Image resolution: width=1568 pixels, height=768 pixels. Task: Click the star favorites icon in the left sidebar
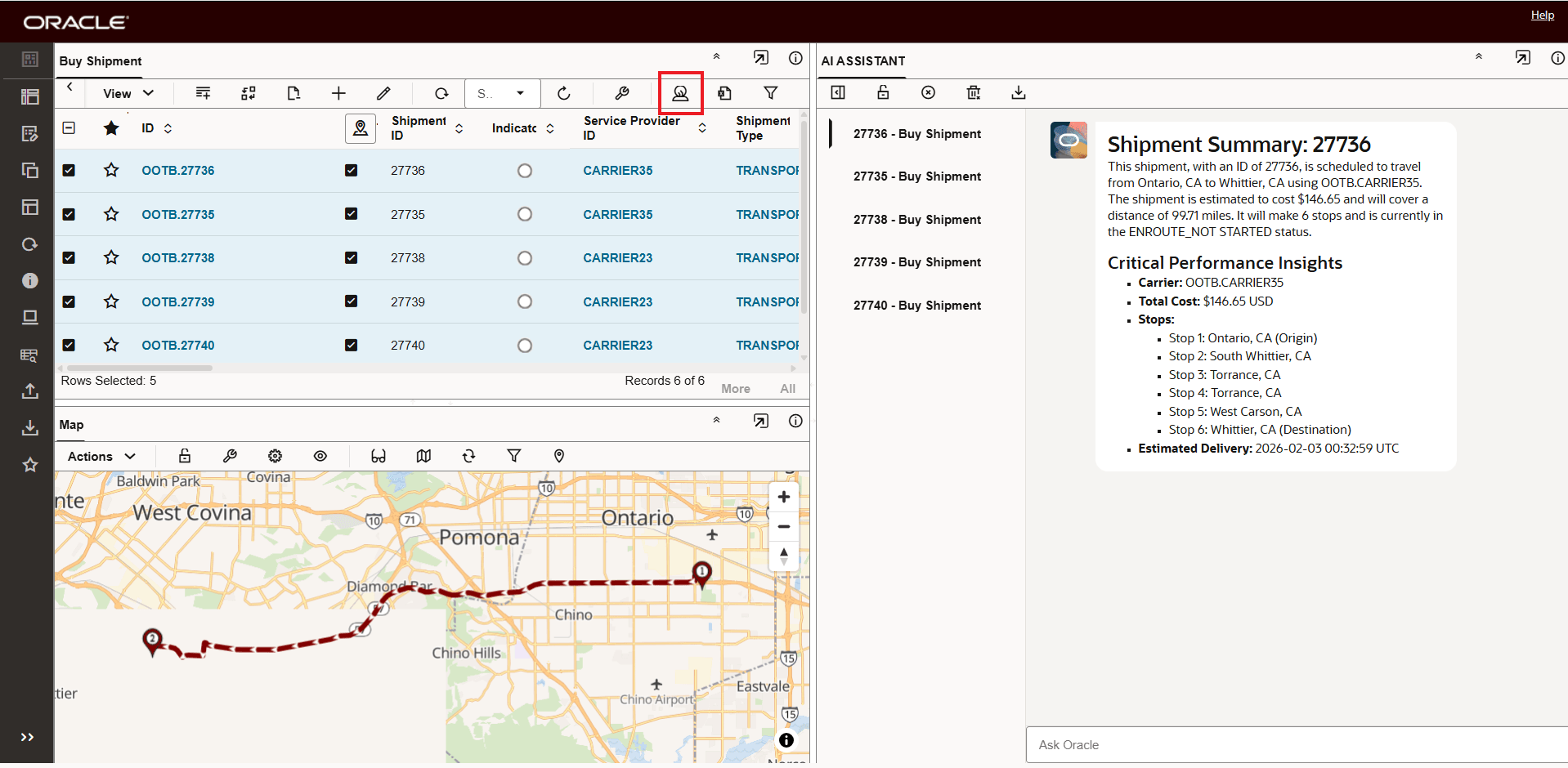click(x=30, y=465)
